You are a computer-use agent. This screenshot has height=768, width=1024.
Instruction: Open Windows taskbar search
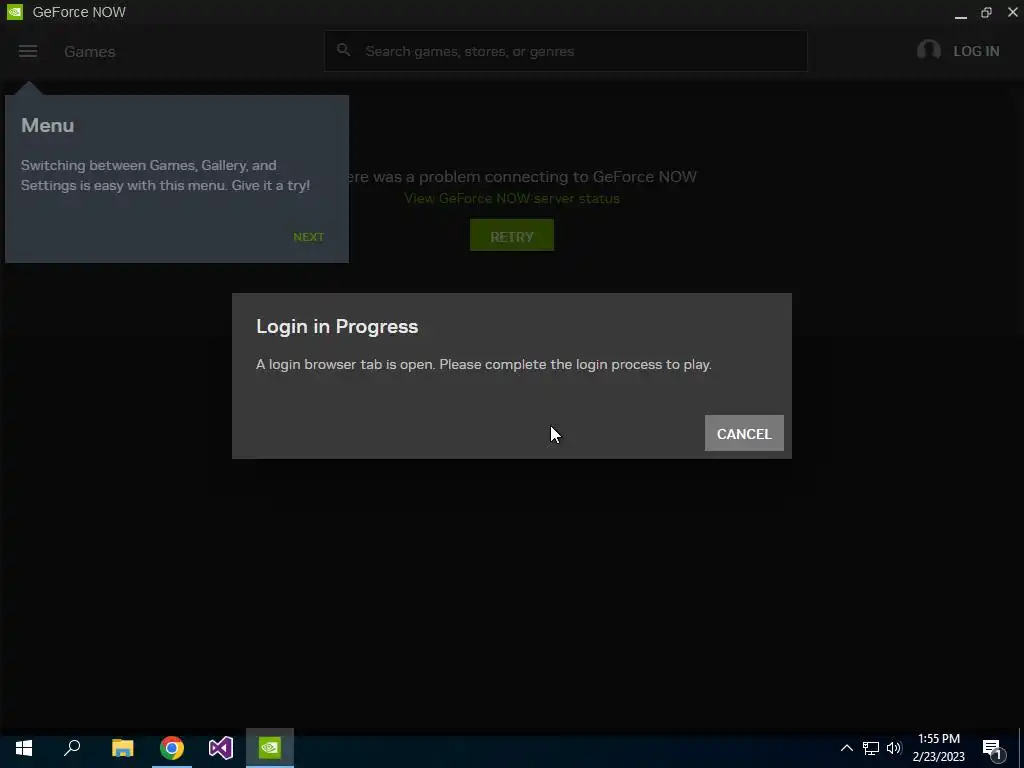point(72,748)
